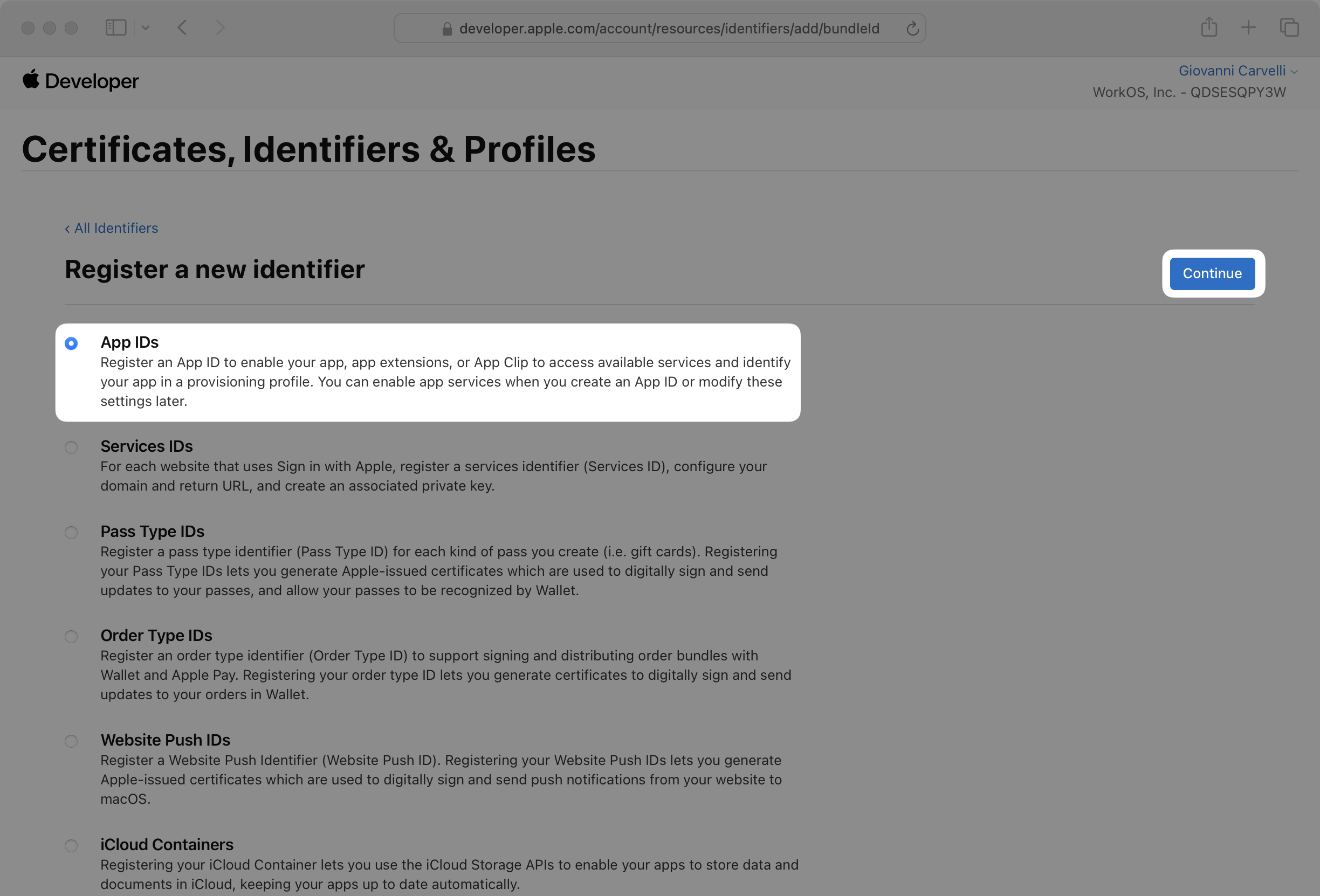Click the lock icon in address bar
This screenshot has width=1320, height=896.
pos(447,29)
